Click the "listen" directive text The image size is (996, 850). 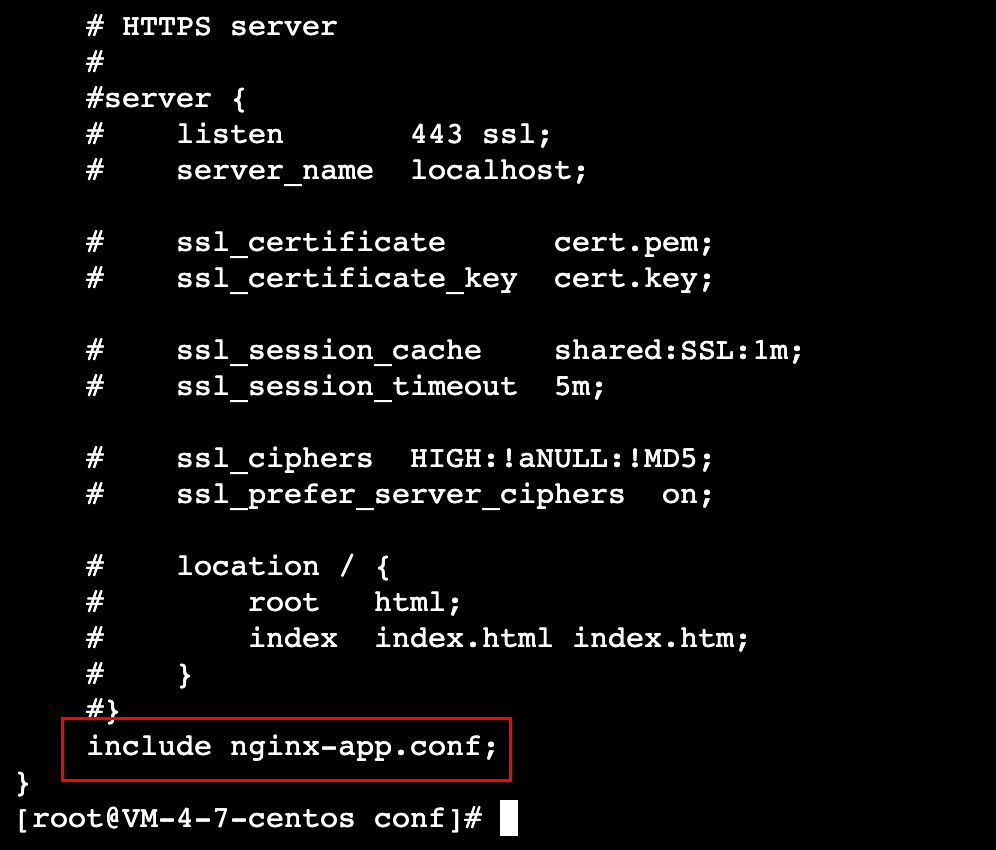[x=230, y=134]
